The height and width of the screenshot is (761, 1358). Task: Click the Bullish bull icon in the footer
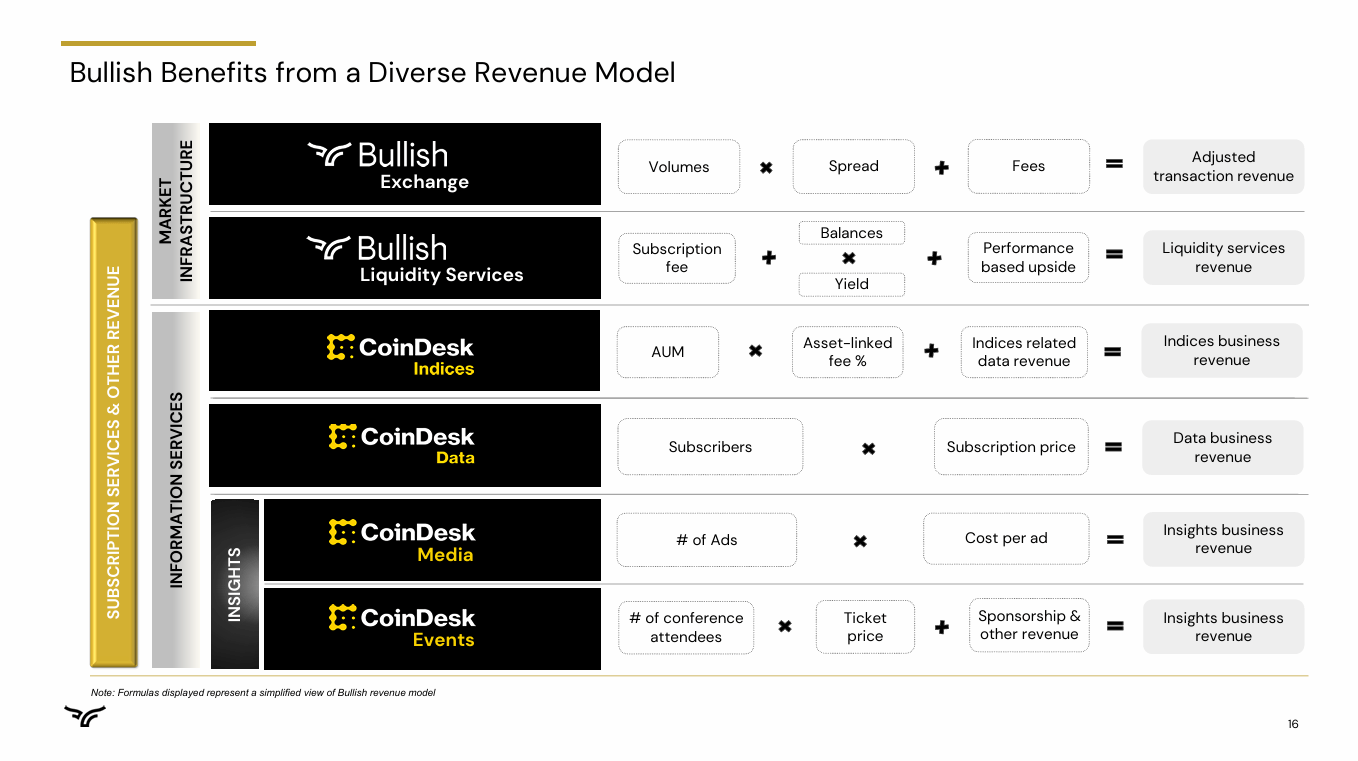(84, 716)
